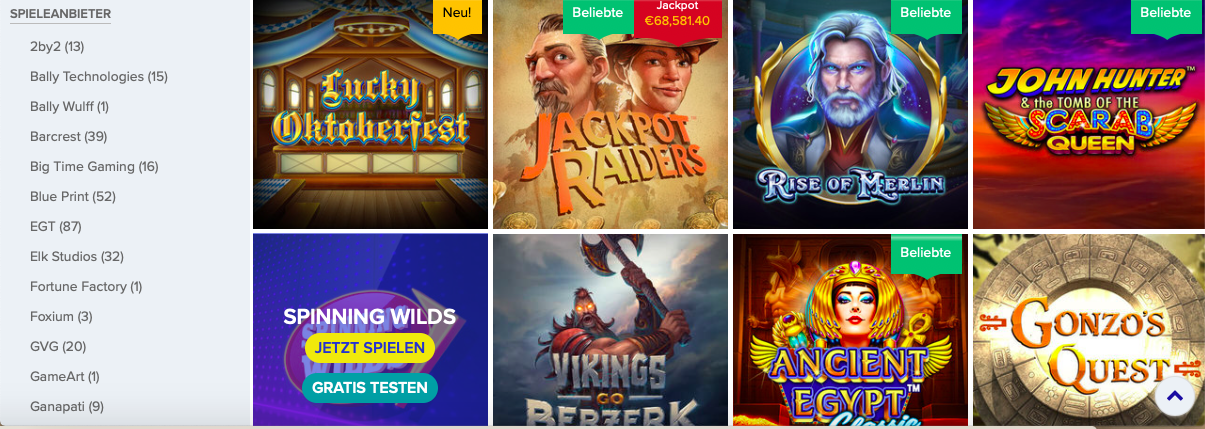Select Elk Studios provider filter

[x=77, y=256]
